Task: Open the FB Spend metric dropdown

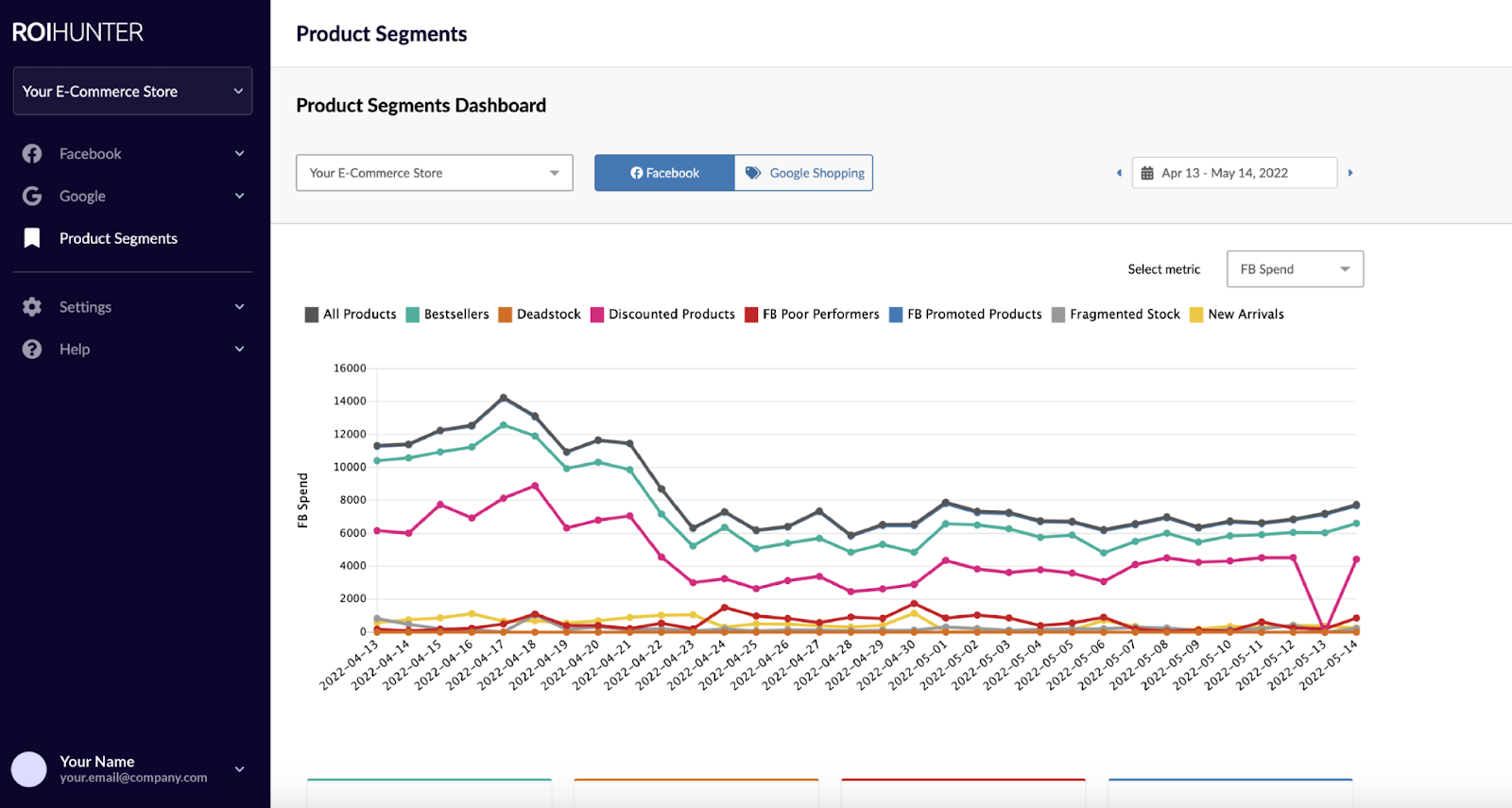Action: tap(1295, 269)
